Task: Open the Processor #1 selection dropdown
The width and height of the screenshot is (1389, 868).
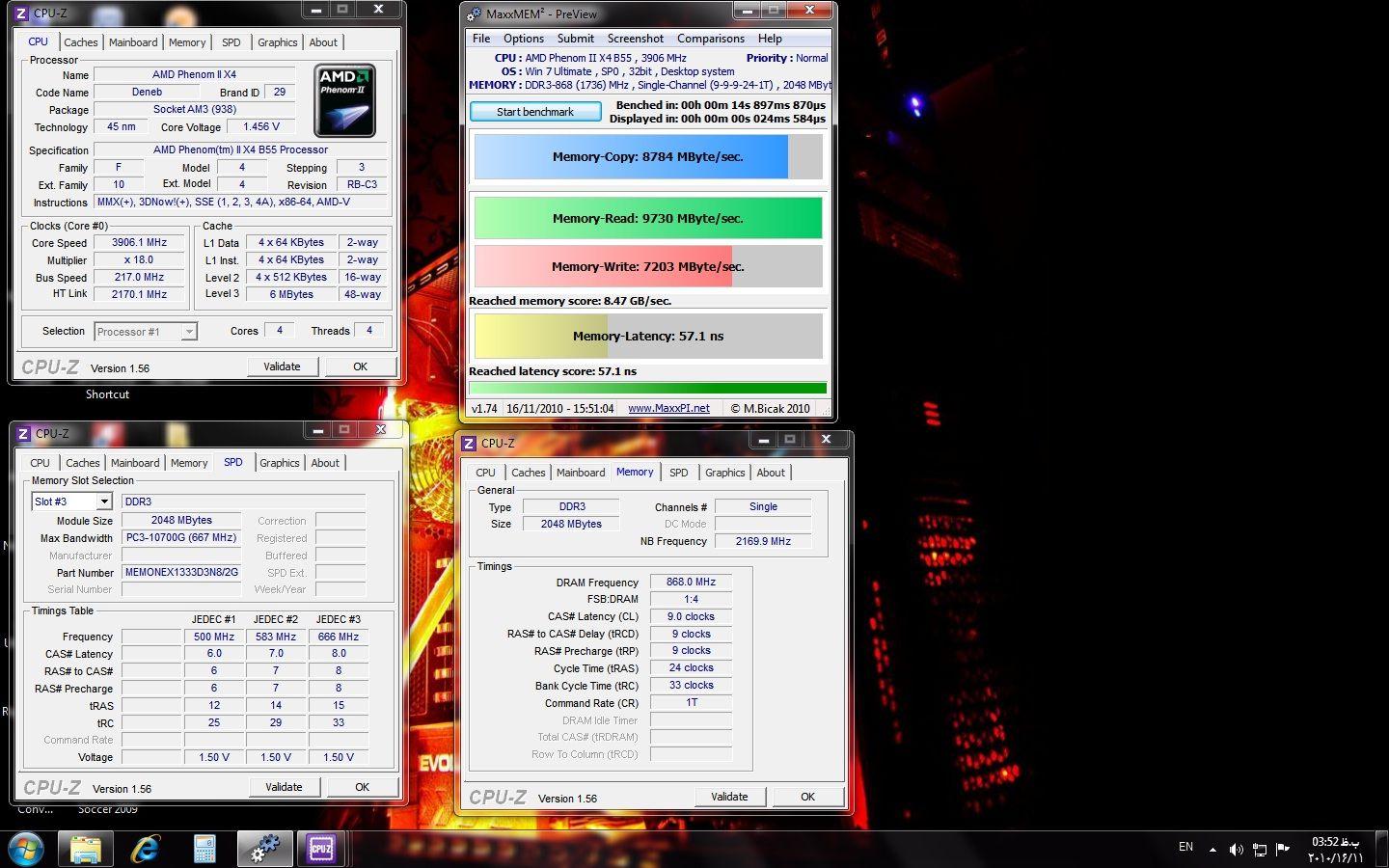Action: [146, 332]
